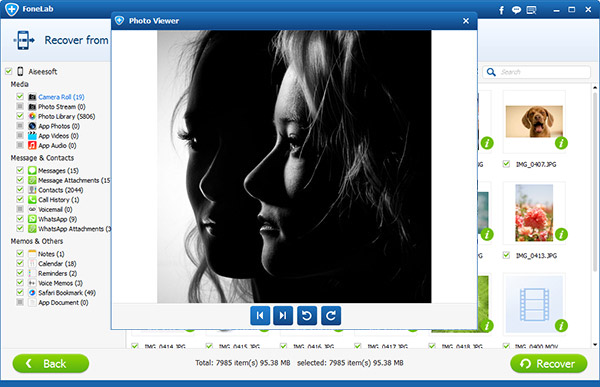Image resolution: width=600 pixels, height=387 pixels.
Task: Toggle the Aiseesoft device checkbox
Action: click(x=9, y=71)
